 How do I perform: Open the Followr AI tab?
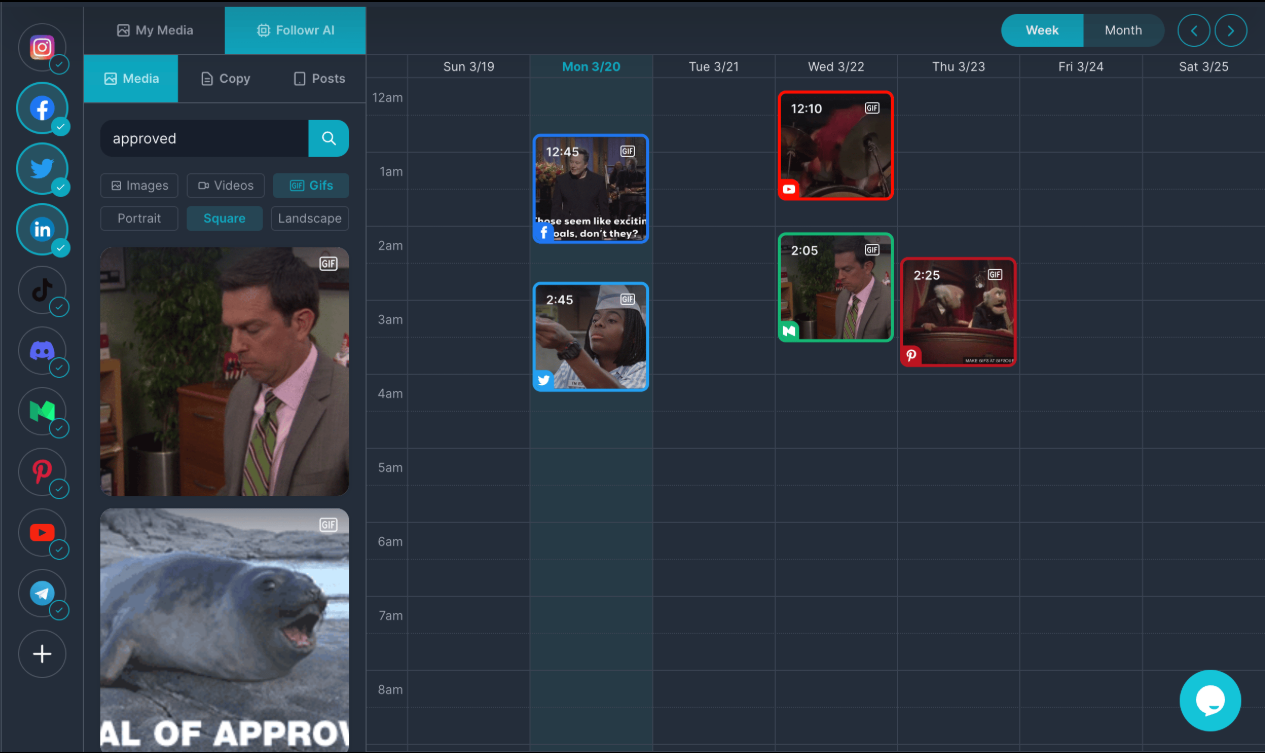coord(296,30)
